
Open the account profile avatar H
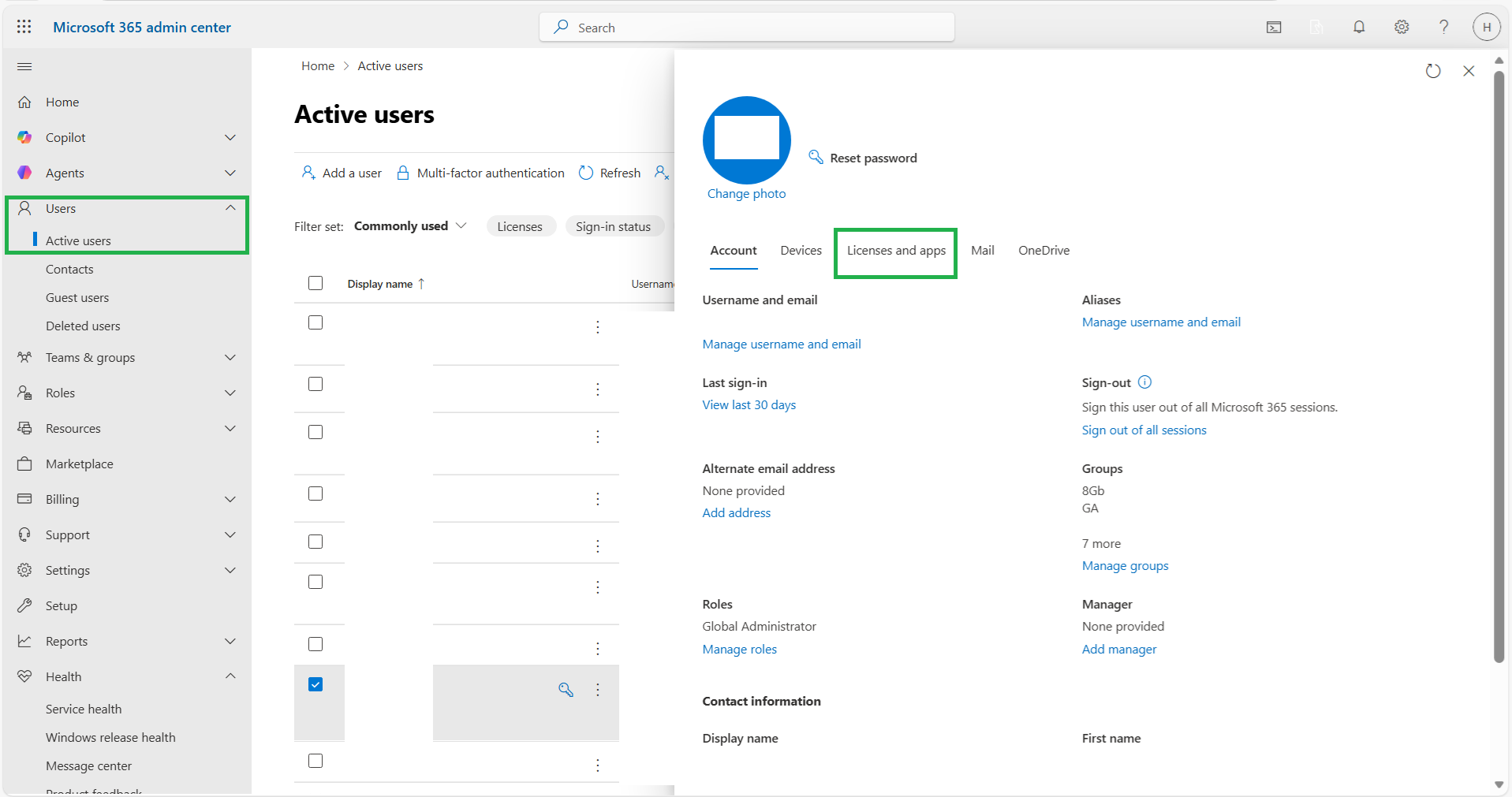(x=1486, y=27)
